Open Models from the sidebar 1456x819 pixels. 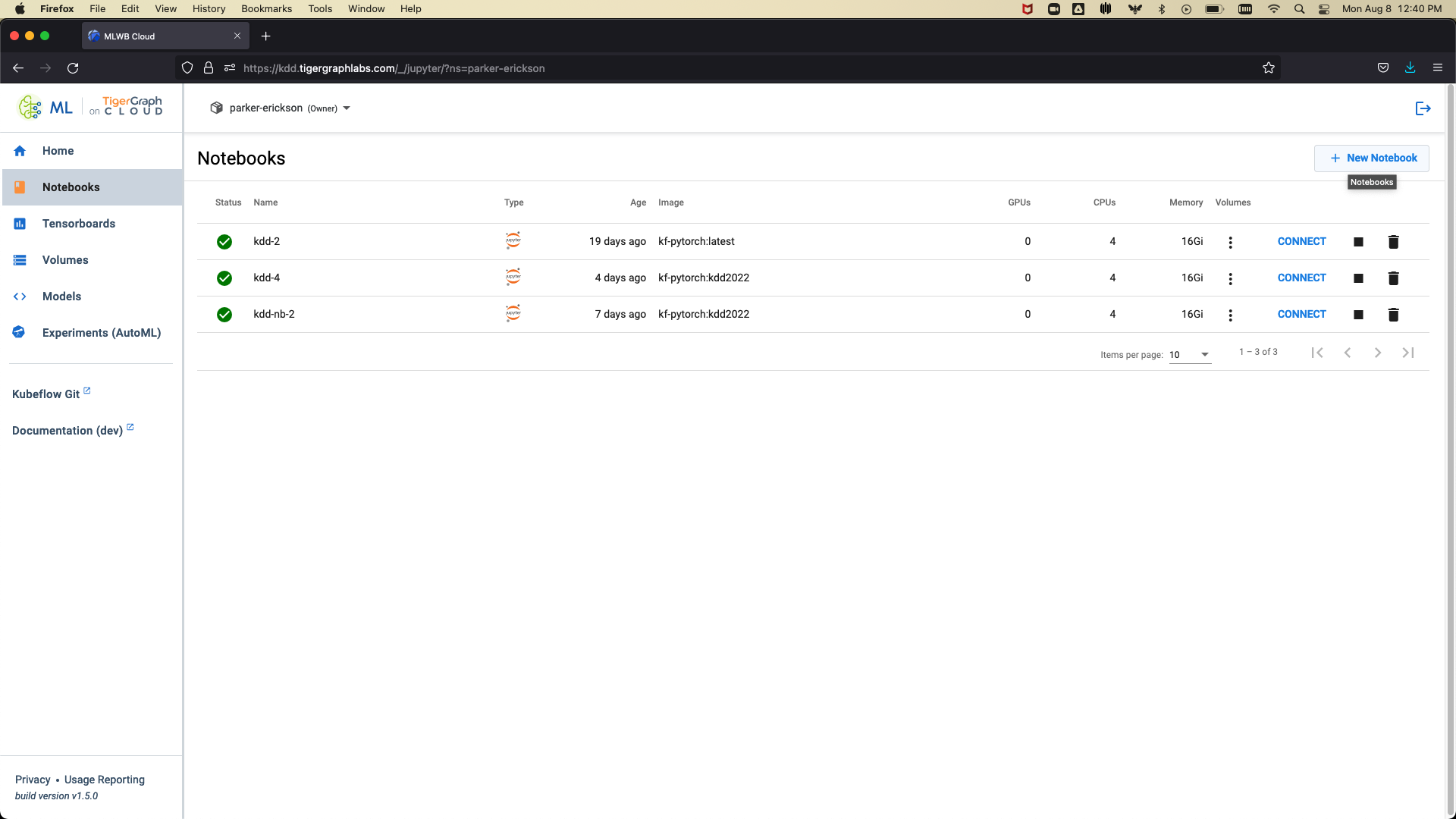tap(61, 297)
